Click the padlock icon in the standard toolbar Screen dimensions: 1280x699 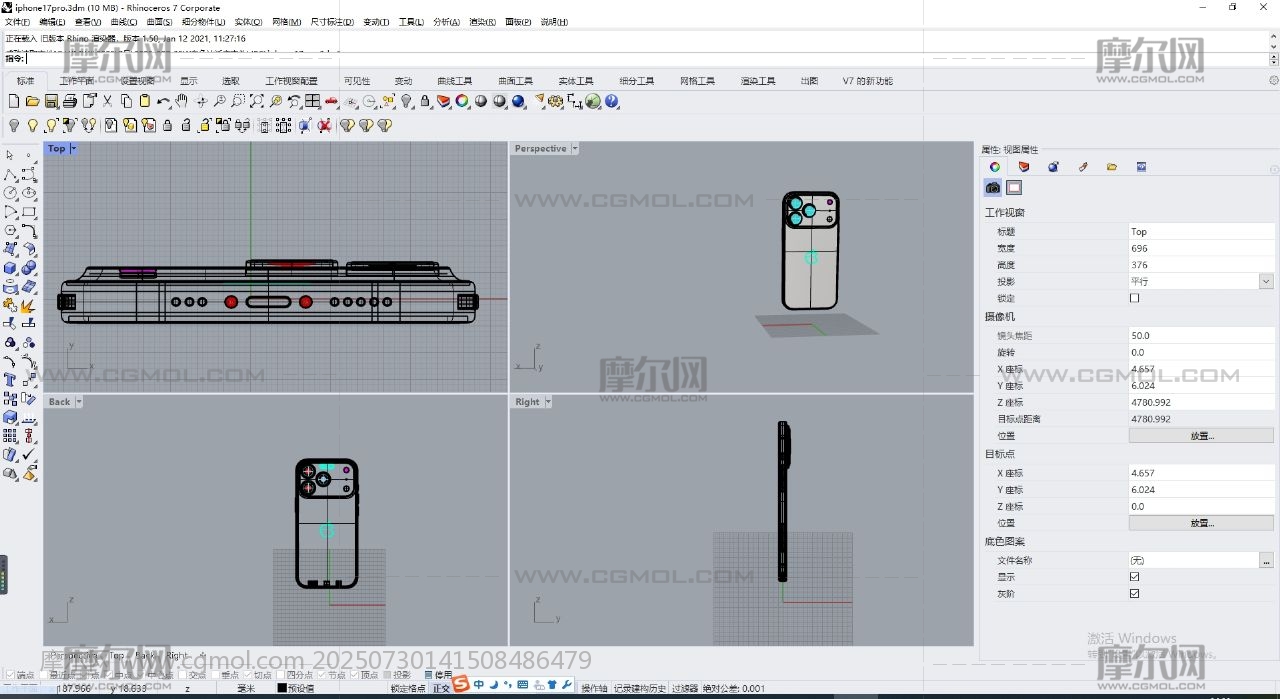[425, 101]
